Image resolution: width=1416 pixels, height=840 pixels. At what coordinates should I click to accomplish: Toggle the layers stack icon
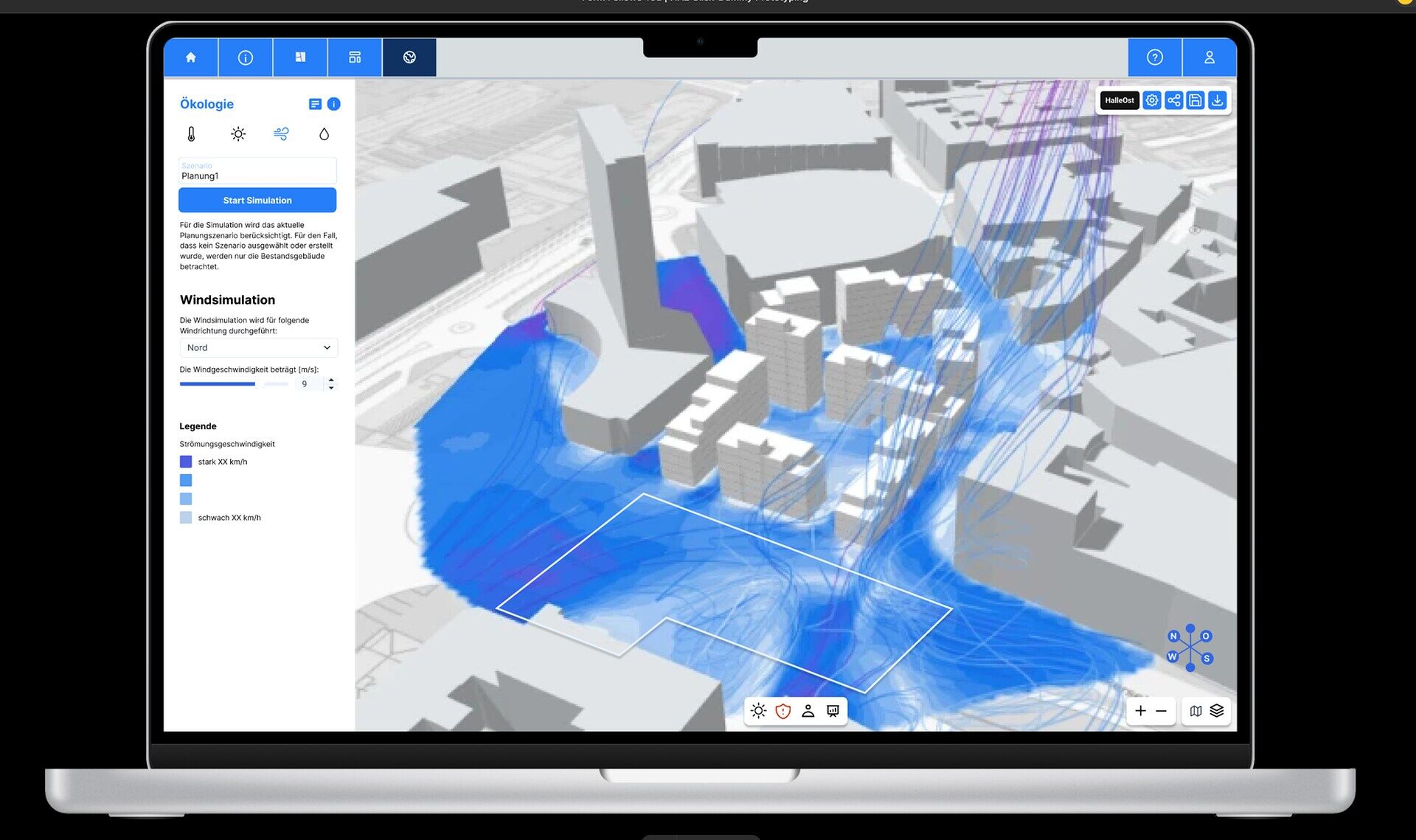pos(1217,711)
